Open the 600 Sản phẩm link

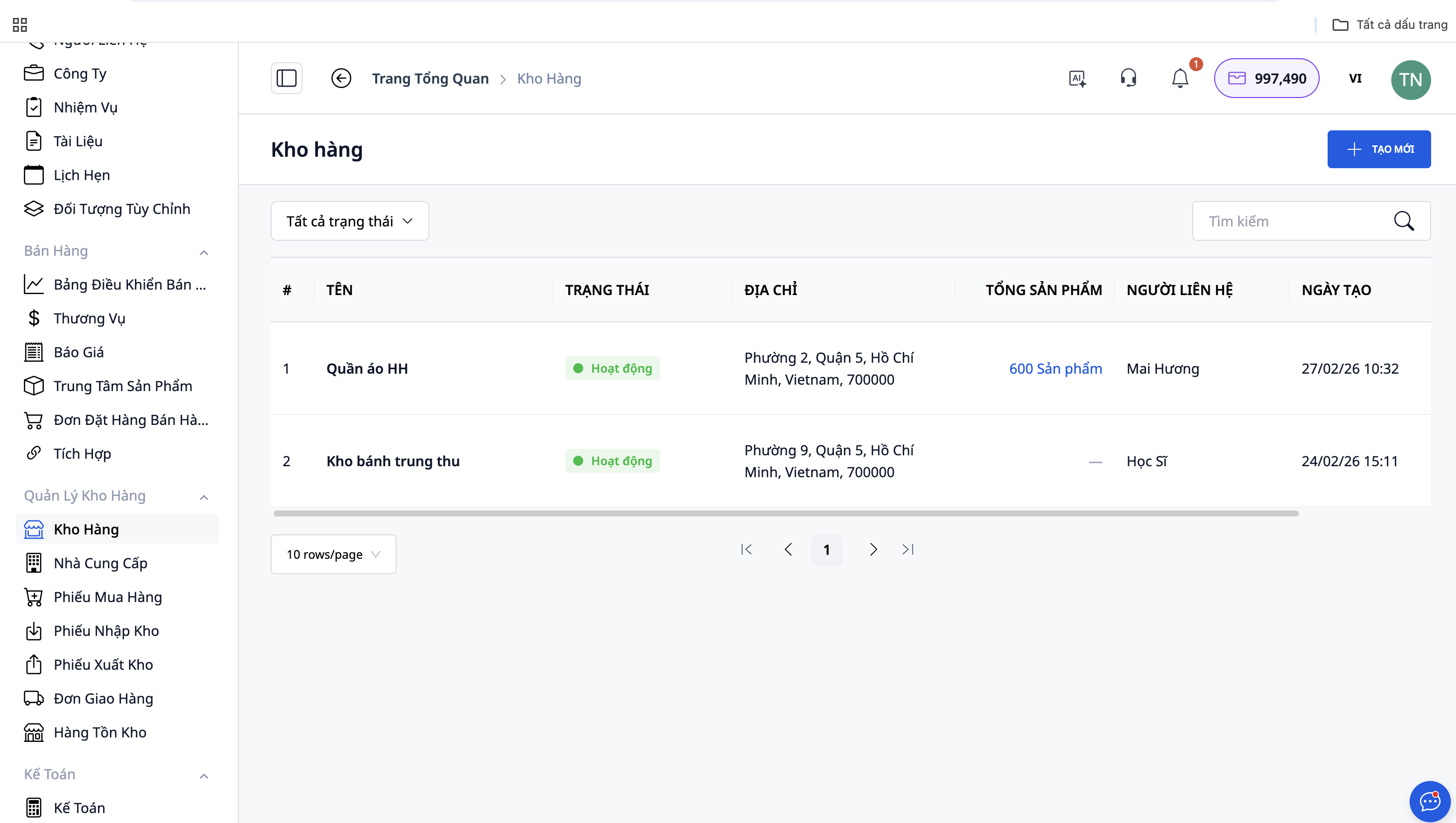coord(1055,369)
